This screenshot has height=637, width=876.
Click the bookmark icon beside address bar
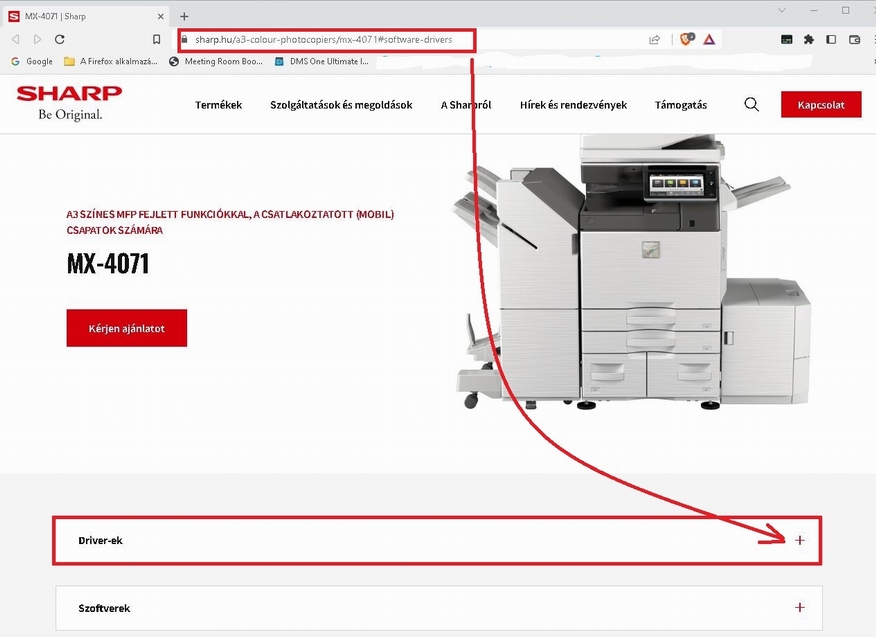click(156, 39)
